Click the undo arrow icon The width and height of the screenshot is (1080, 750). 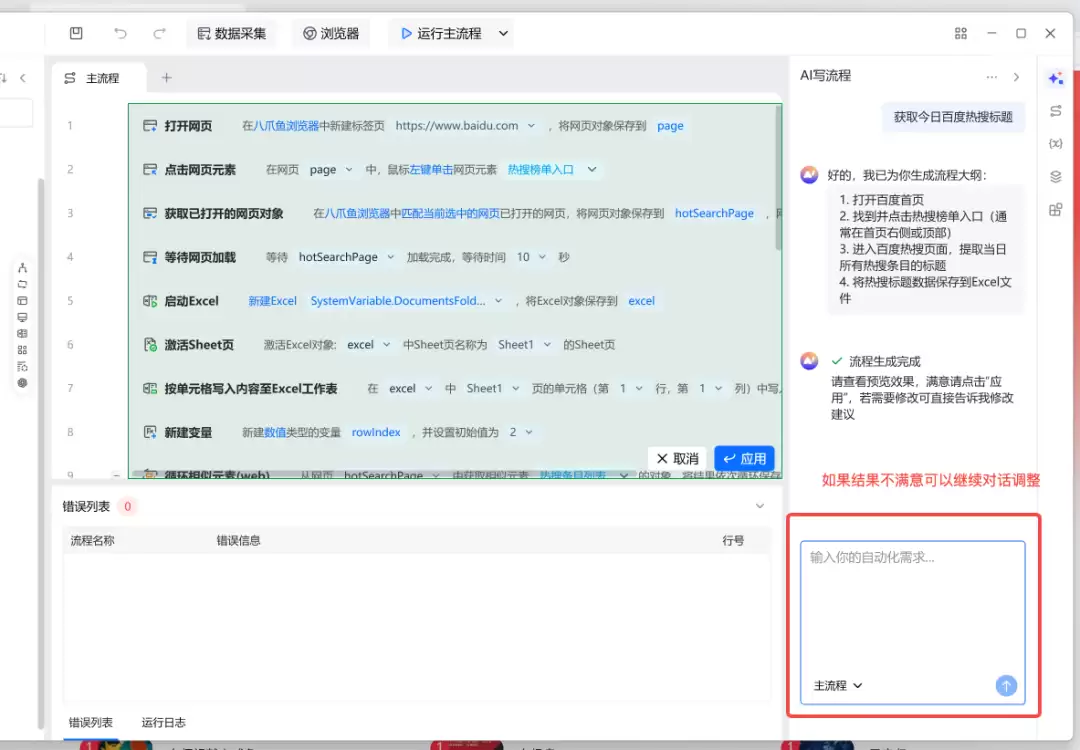coord(120,33)
